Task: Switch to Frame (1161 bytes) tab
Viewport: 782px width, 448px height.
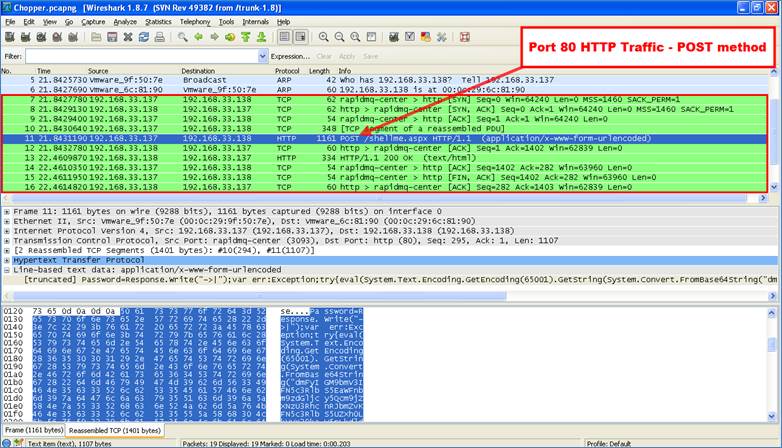Action: tap(34, 430)
